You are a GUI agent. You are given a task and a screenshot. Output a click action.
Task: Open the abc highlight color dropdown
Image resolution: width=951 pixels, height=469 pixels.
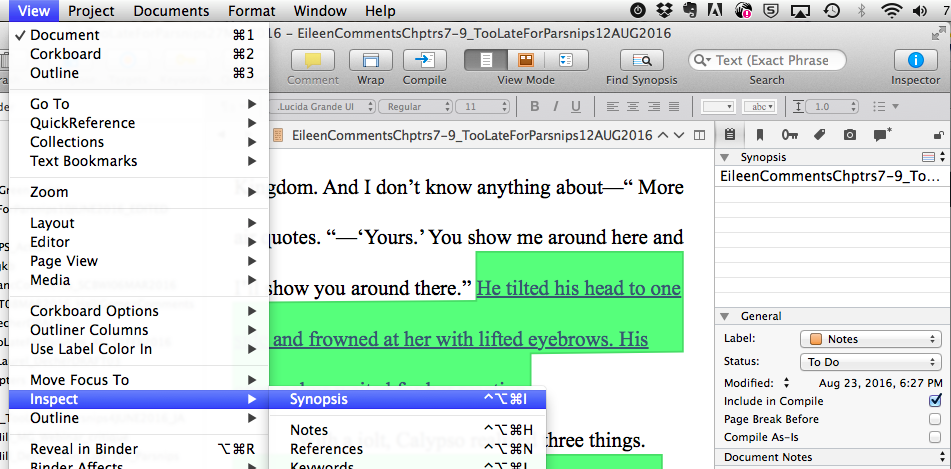click(x=760, y=107)
